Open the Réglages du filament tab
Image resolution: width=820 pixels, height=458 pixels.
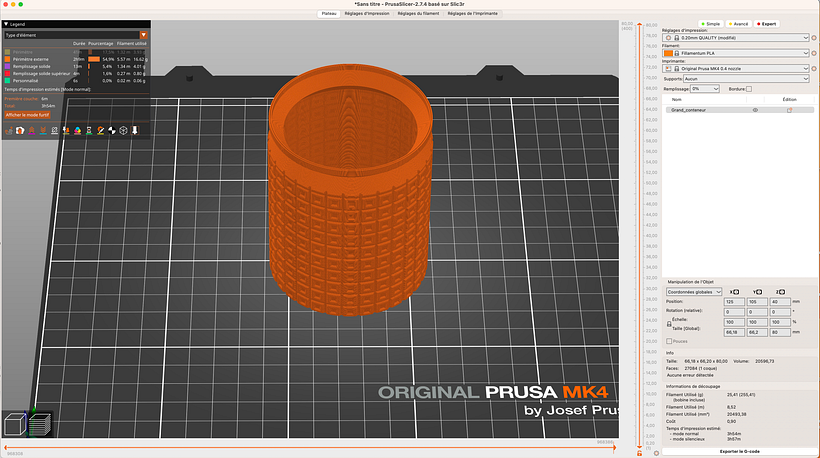click(x=416, y=13)
